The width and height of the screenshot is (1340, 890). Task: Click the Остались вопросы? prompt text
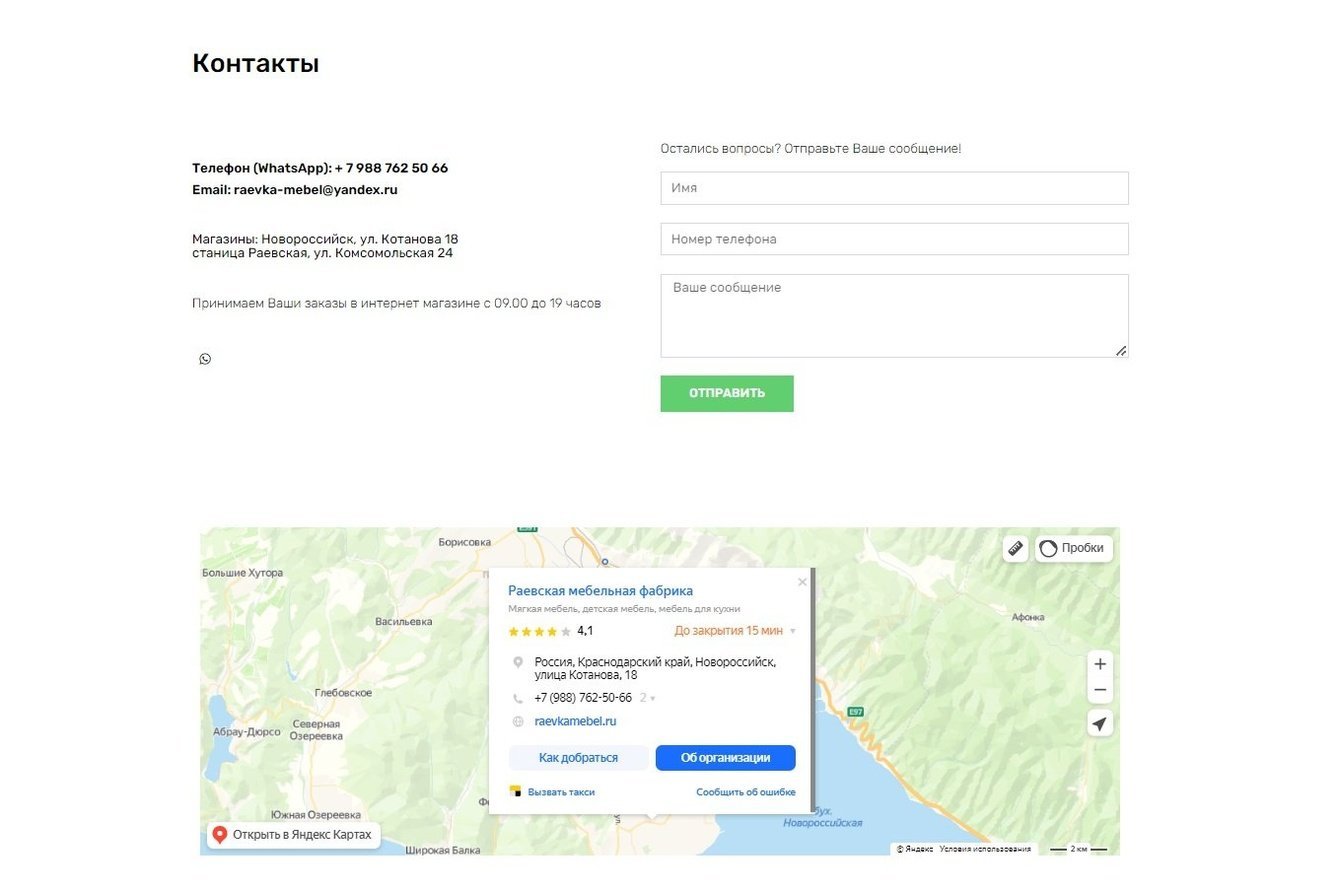tap(811, 149)
